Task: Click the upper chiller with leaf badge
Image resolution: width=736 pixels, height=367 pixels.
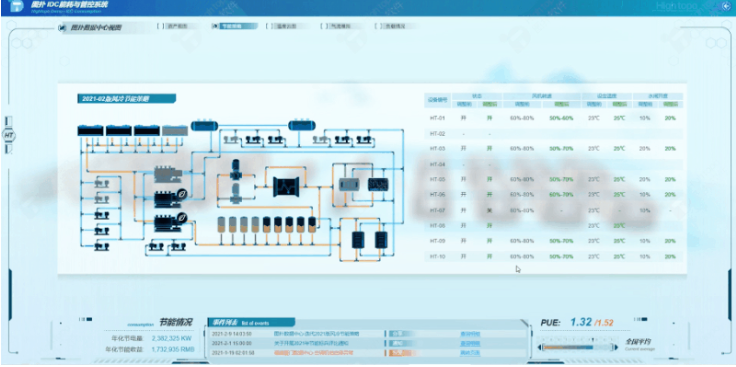Action: coord(171,197)
